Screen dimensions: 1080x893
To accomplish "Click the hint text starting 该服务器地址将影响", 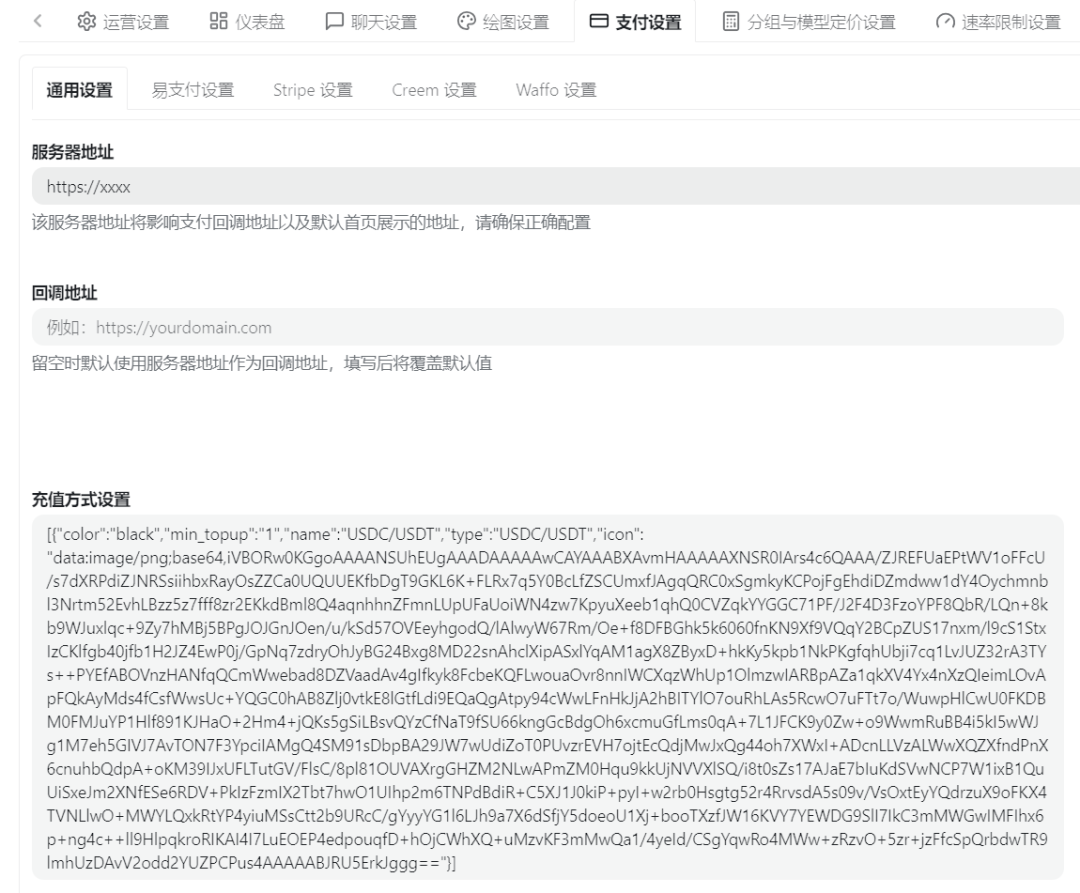I will tap(311, 222).
